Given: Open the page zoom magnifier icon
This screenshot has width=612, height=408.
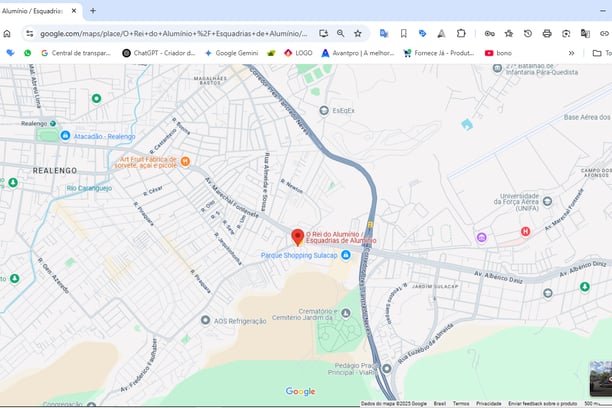Looking at the screenshot, I should tap(341, 34).
